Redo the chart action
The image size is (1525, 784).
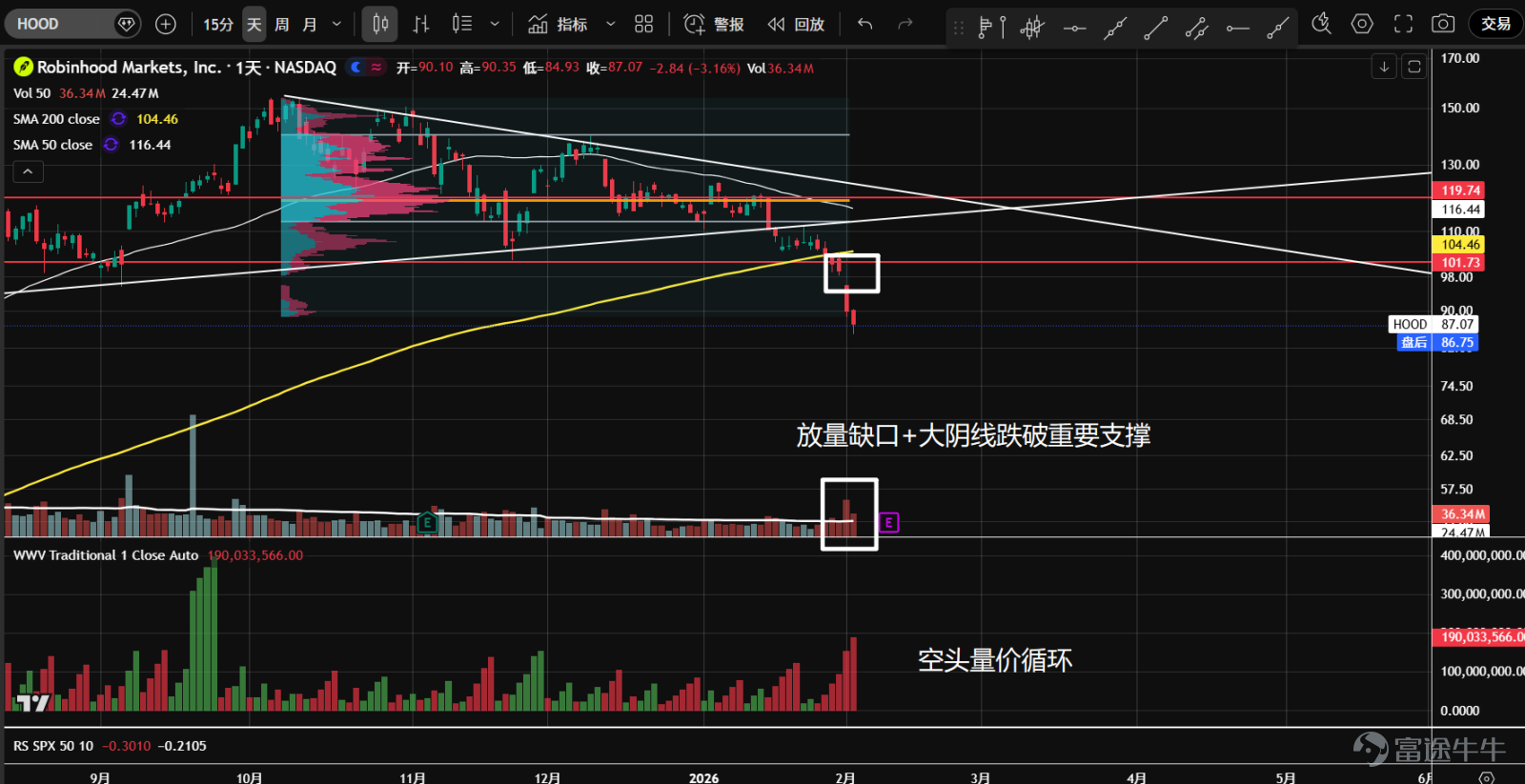tap(905, 24)
